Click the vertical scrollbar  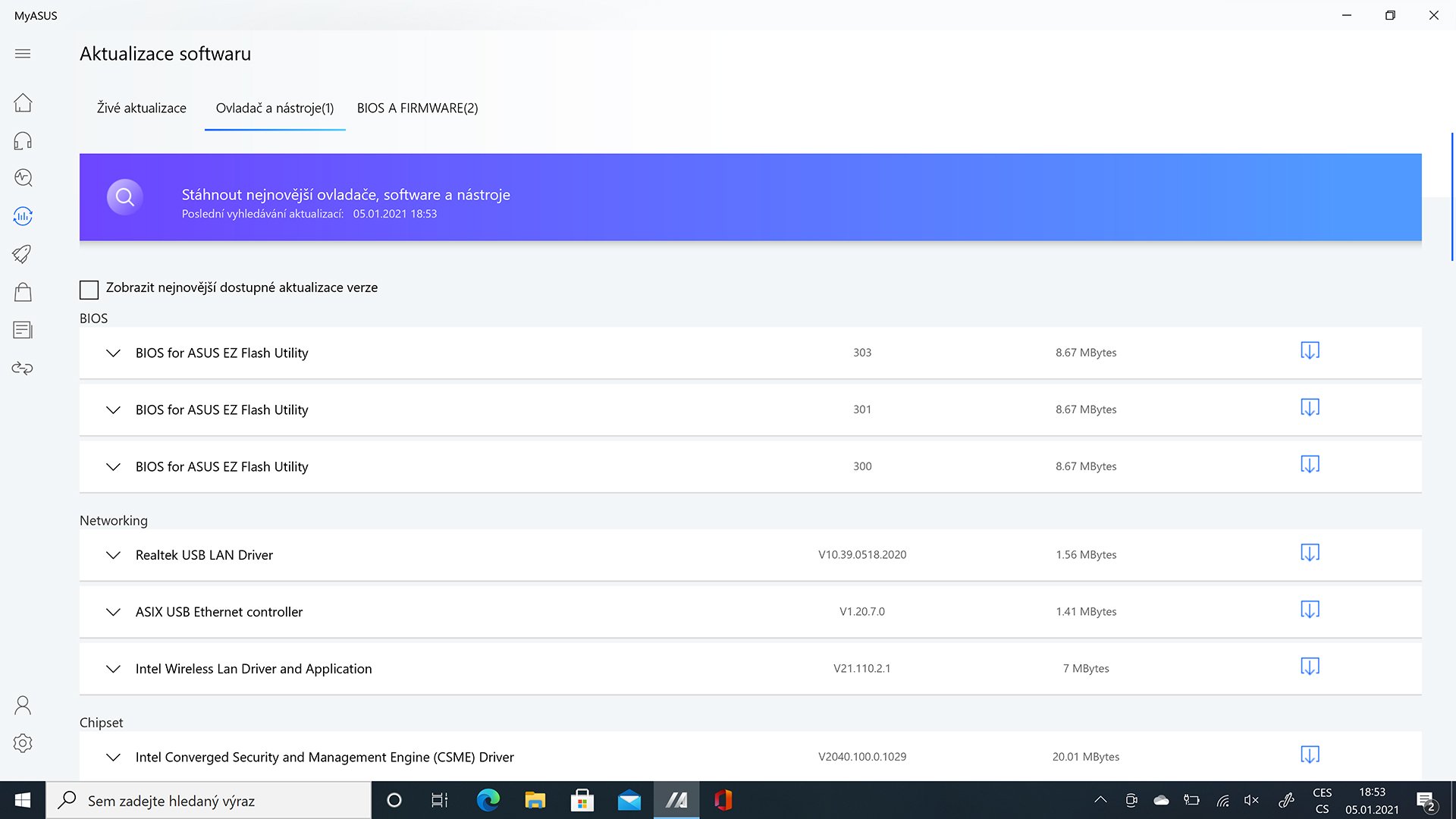1451,197
